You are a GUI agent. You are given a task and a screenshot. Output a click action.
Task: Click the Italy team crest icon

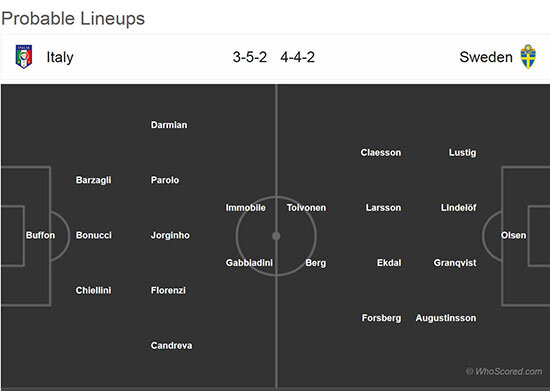[x=24, y=57]
